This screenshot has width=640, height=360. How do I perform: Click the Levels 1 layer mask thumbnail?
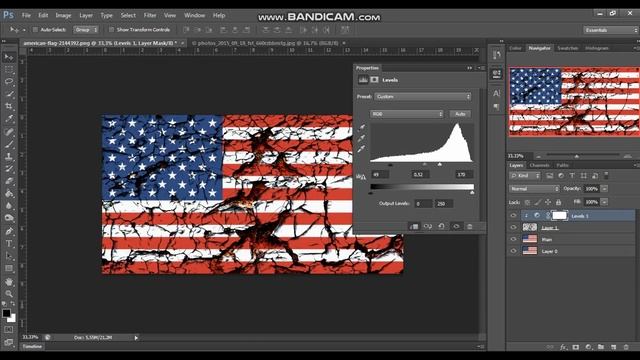pyautogui.click(x=560, y=216)
